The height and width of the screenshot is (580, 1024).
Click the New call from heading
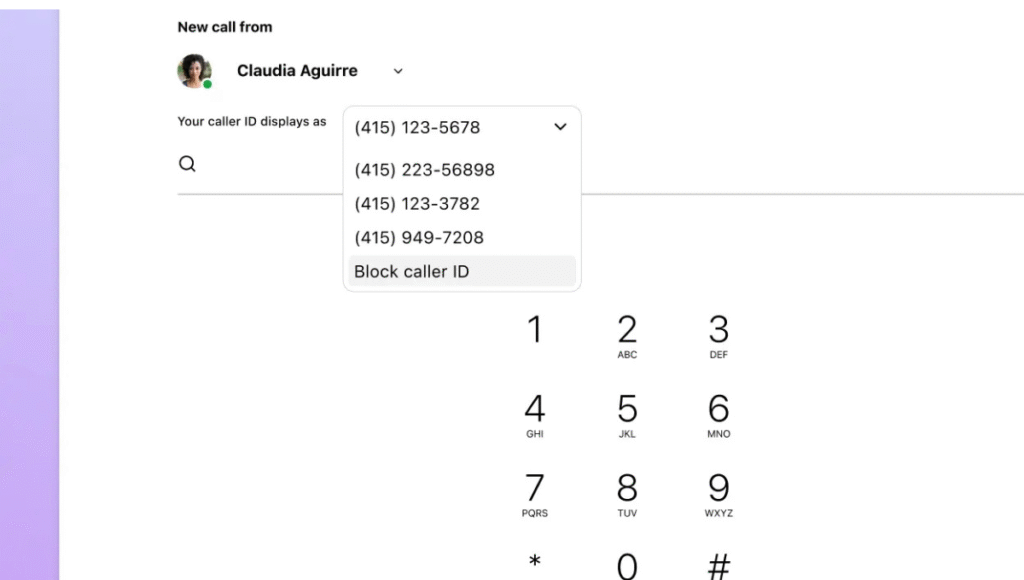click(x=225, y=27)
